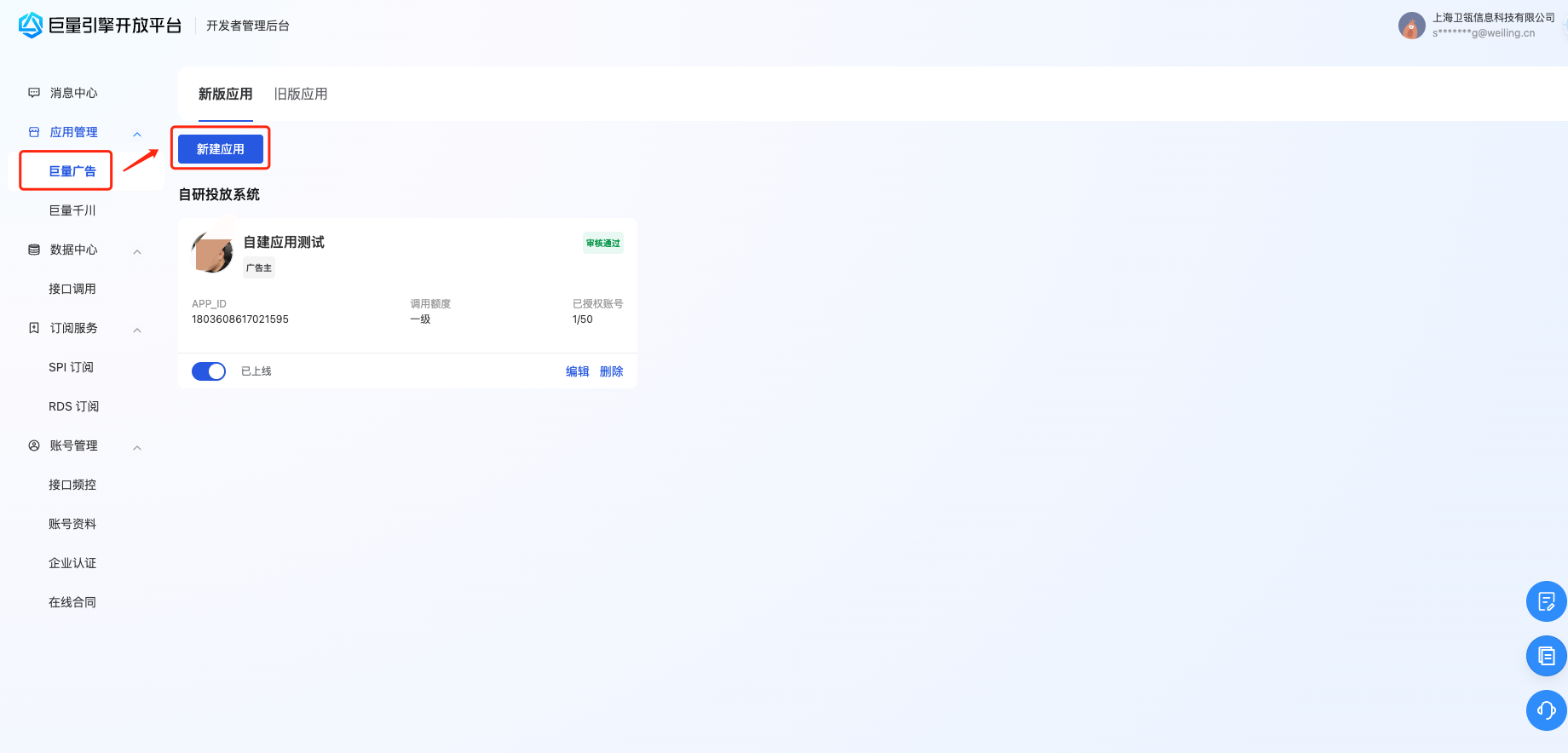
Task: Select 巨量千川 in the sidebar
Action: click(72, 210)
